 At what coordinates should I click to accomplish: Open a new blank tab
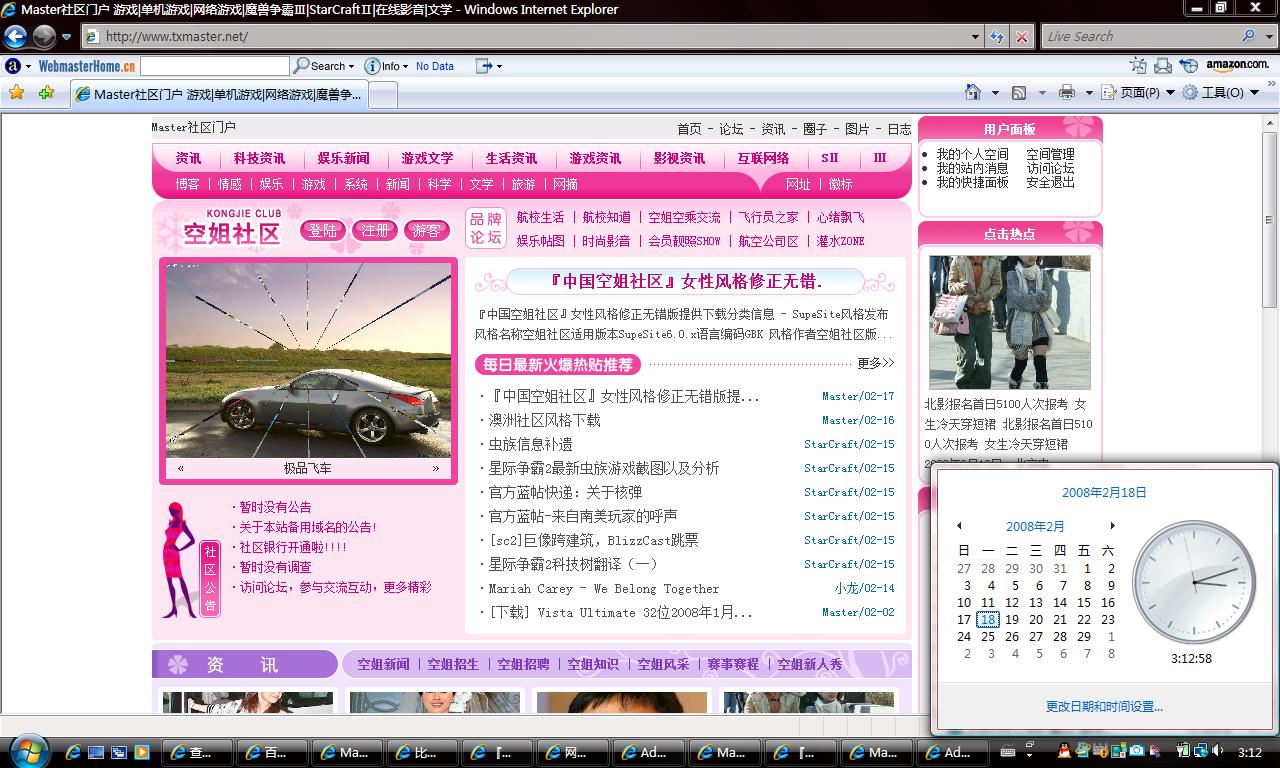point(384,95)
